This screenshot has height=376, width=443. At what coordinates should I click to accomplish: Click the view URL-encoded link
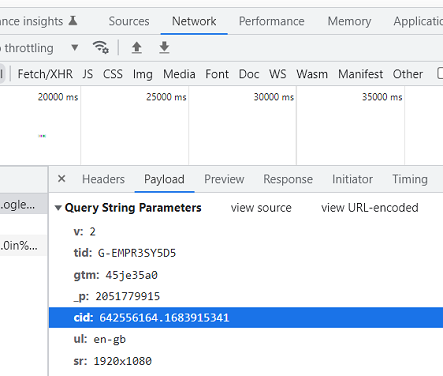pos(370,208)
